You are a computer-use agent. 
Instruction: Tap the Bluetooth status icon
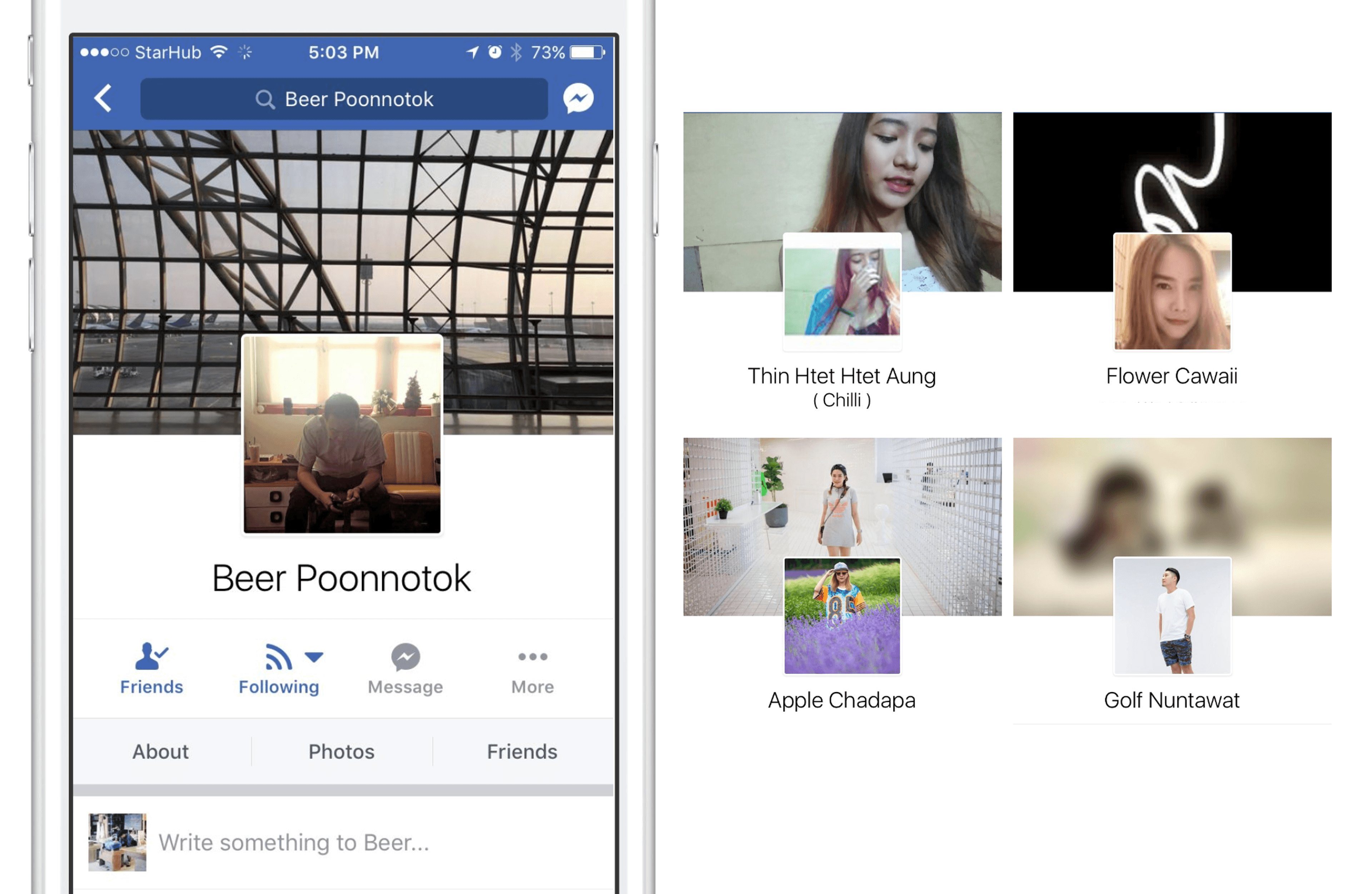(x=516, y=53)
